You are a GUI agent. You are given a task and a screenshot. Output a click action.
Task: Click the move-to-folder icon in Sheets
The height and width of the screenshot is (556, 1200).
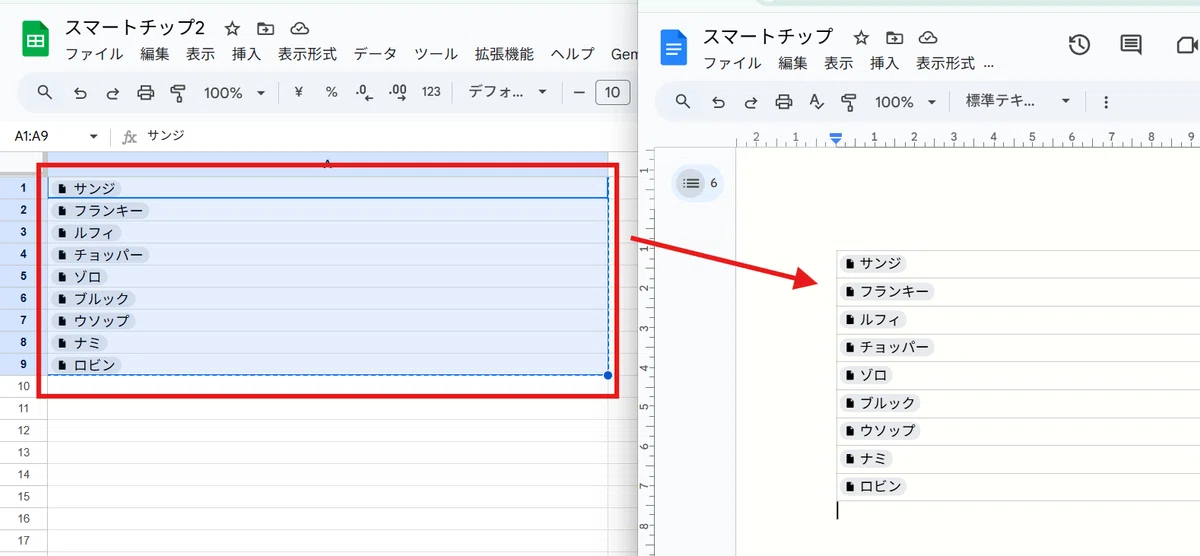pos(265,29)
